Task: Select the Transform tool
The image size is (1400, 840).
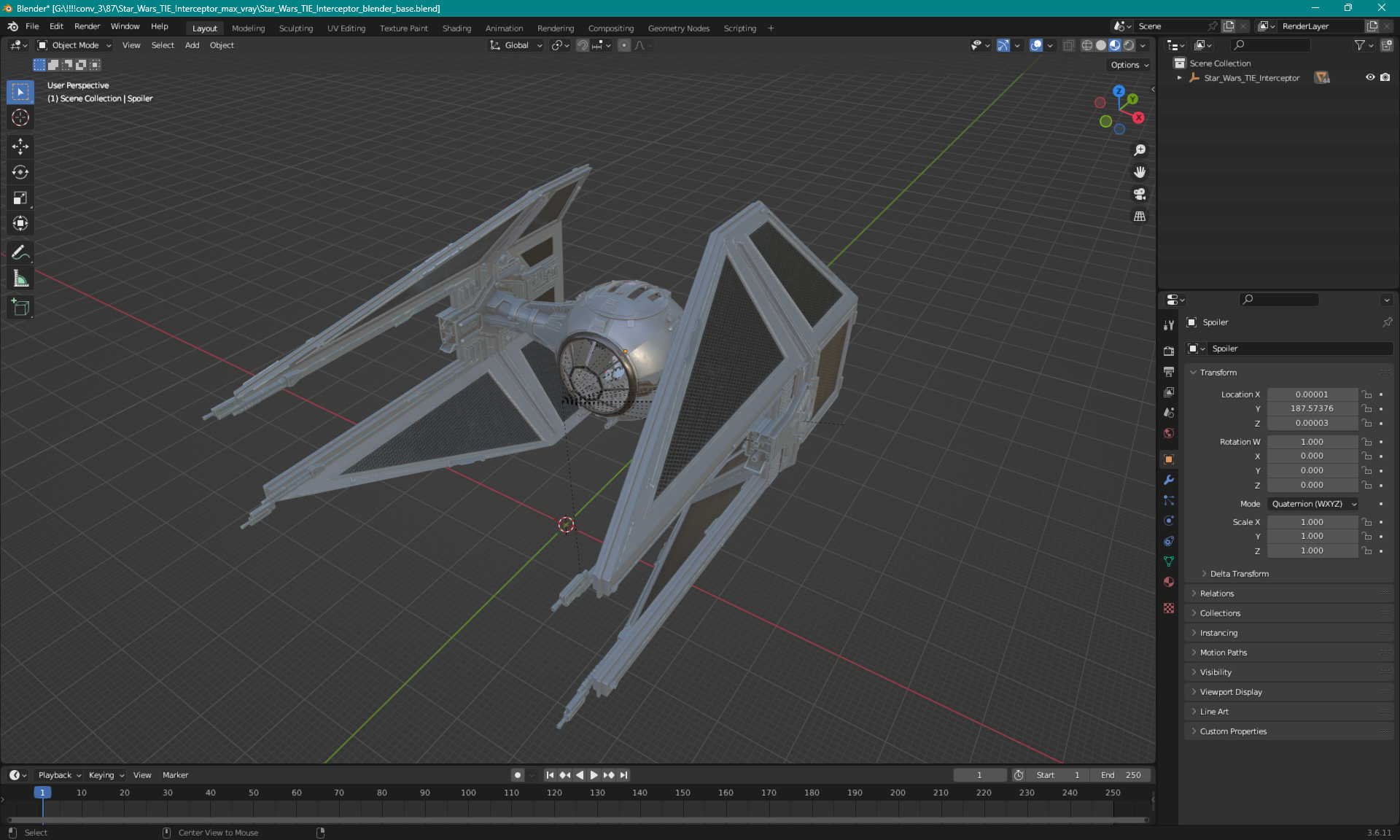Action: (x=20, y=223)
